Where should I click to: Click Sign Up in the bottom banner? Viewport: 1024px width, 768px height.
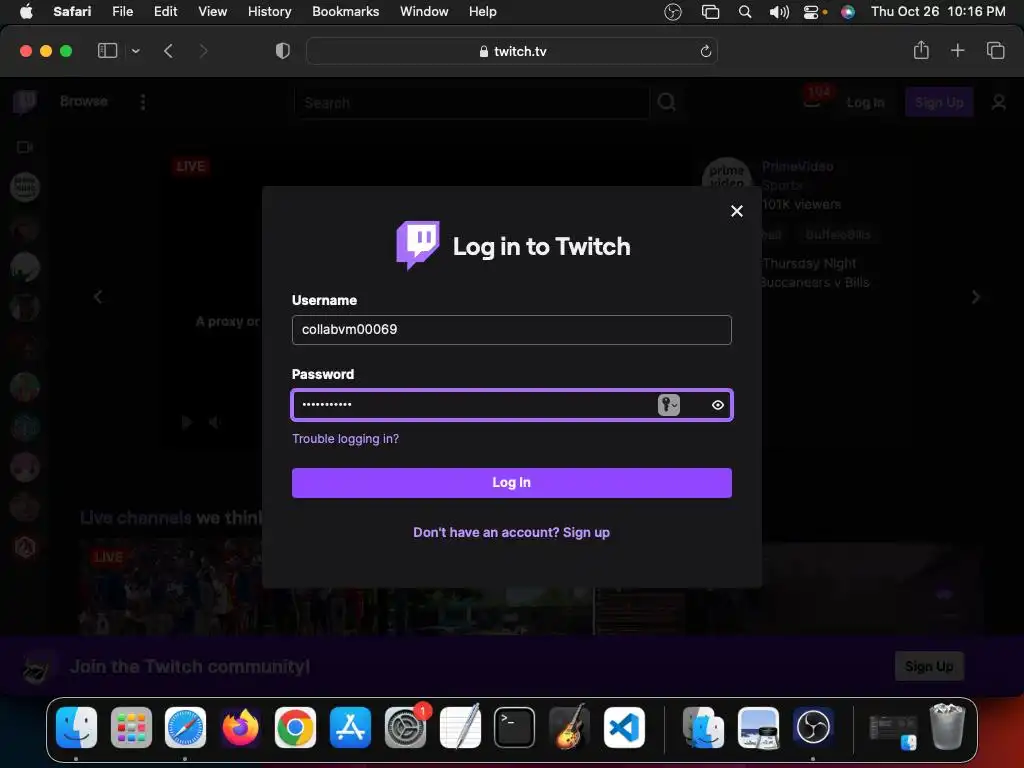click(x=929, y=666)
